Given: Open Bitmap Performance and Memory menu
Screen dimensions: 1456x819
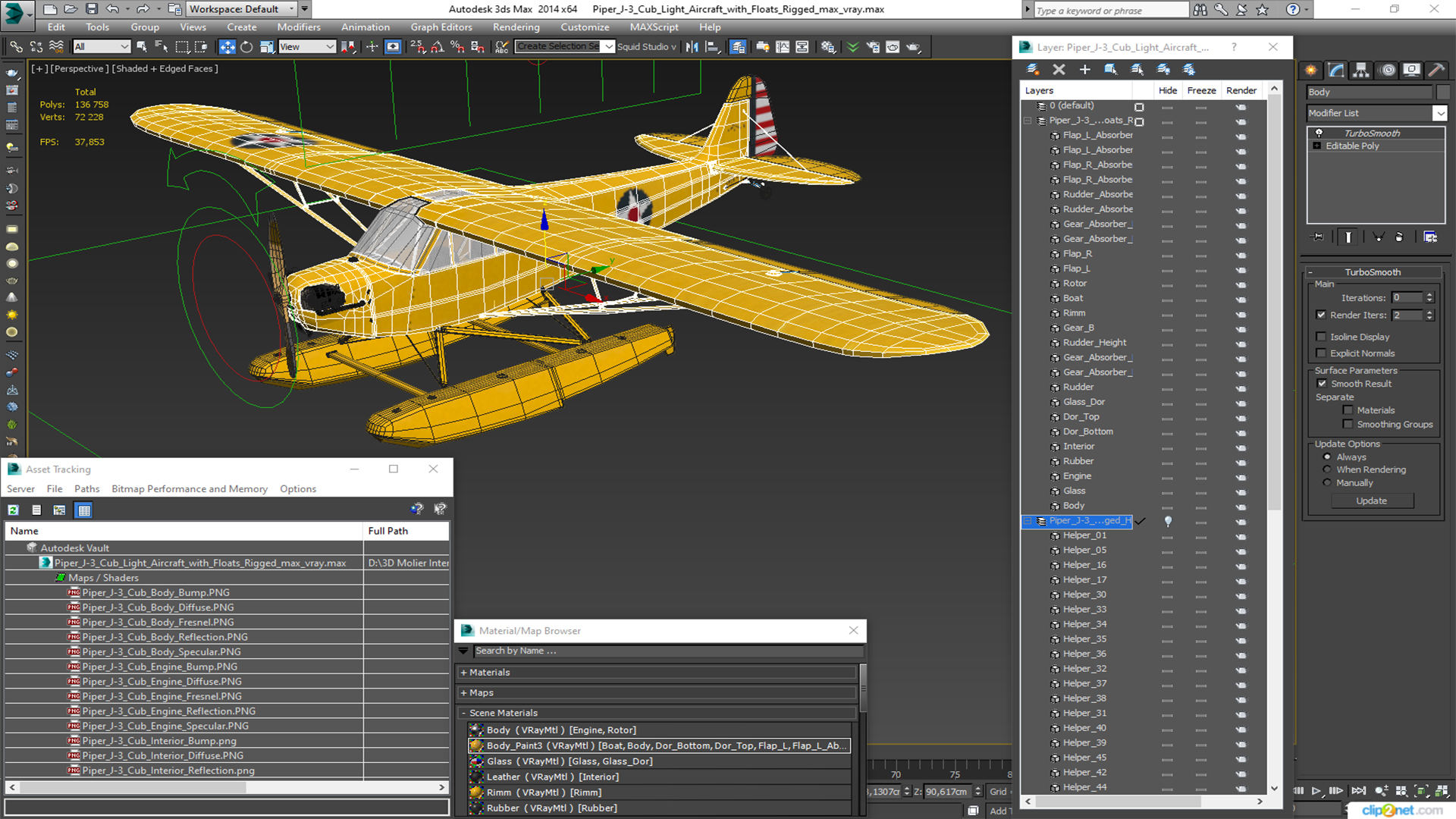Looking at the screenshot, I should pyautogui.click(x=190, y=489).
